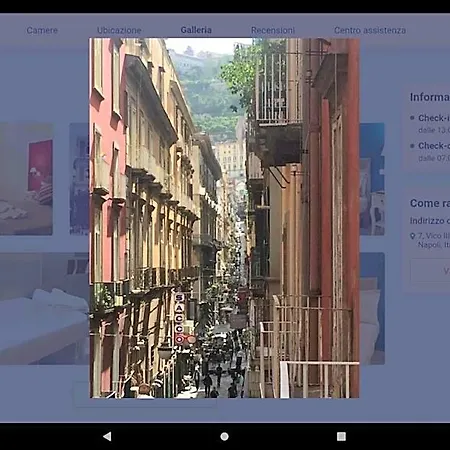Open the white bed photo thumbnail
The height and width of the screenshot is (450, 450).
pos(44,308)
